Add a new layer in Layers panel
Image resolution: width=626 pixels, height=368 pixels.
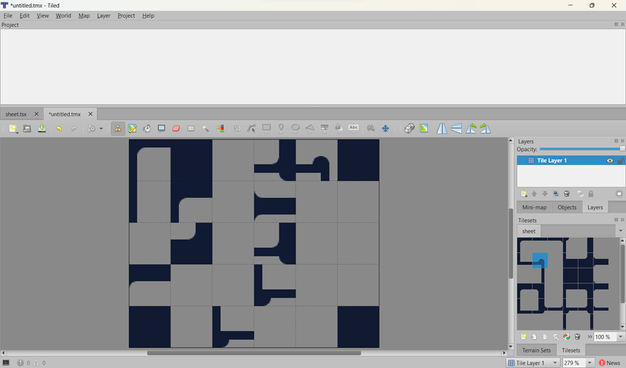pyautogui.click(x=524, y=194)
